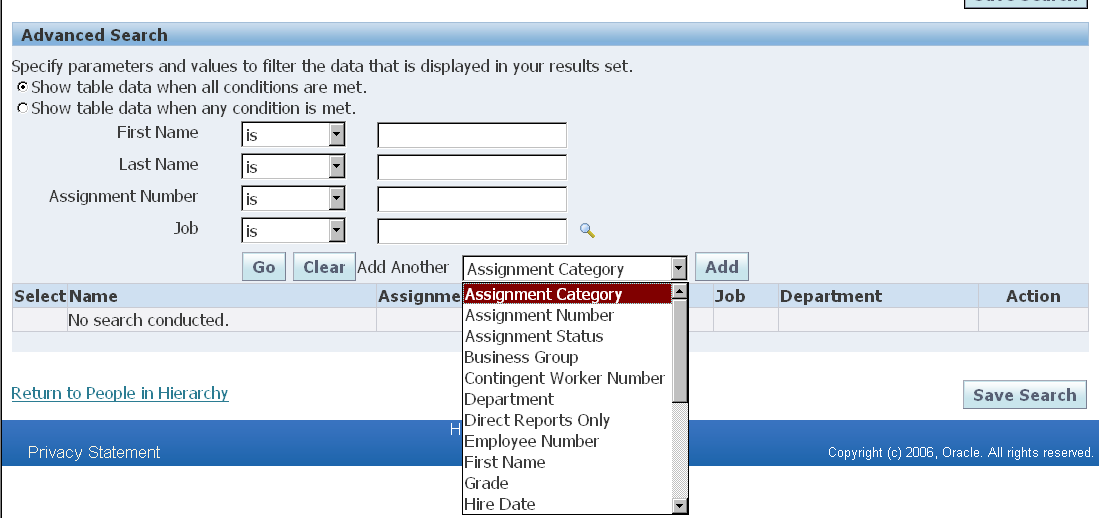Click the First Name text field

pos(471,135)
